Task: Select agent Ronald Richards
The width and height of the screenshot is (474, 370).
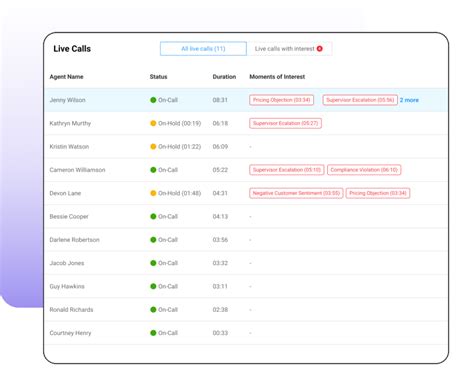Action: click(x=71, y=310)
